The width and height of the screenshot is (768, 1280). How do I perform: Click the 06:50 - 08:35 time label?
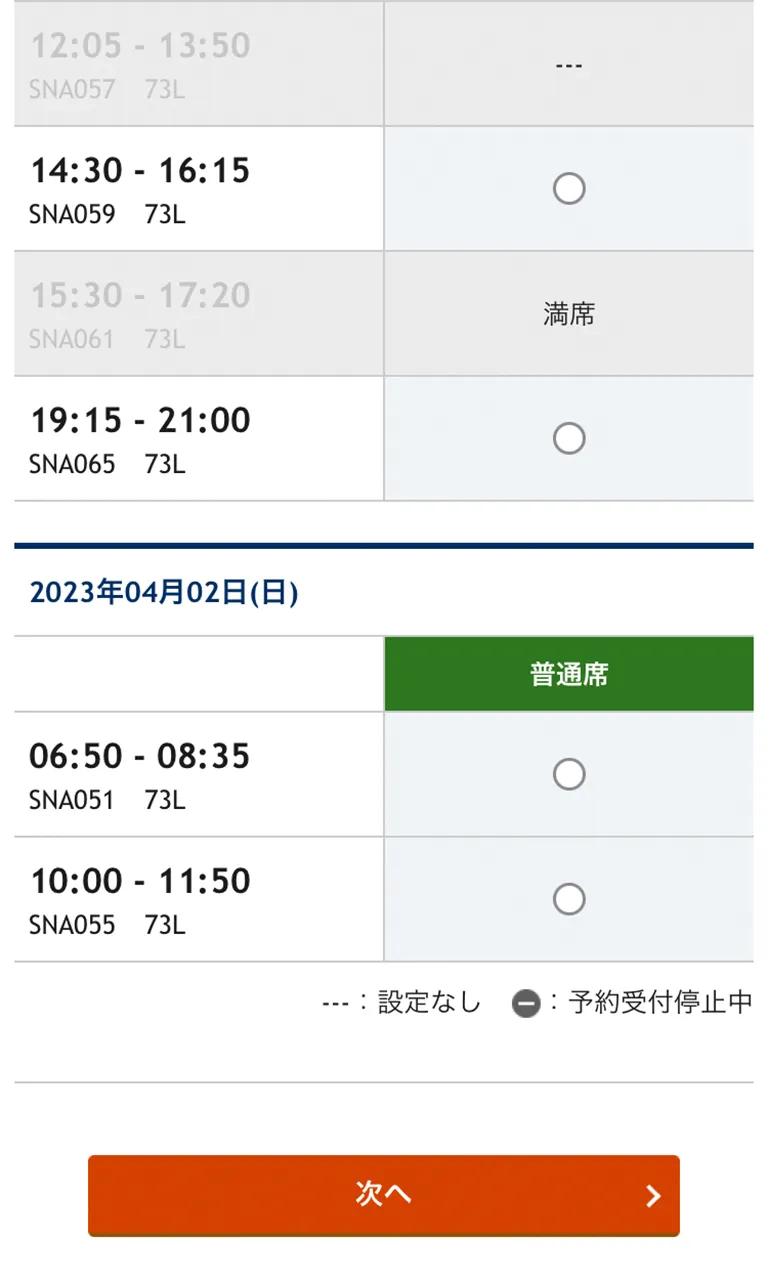pos(139,756)
